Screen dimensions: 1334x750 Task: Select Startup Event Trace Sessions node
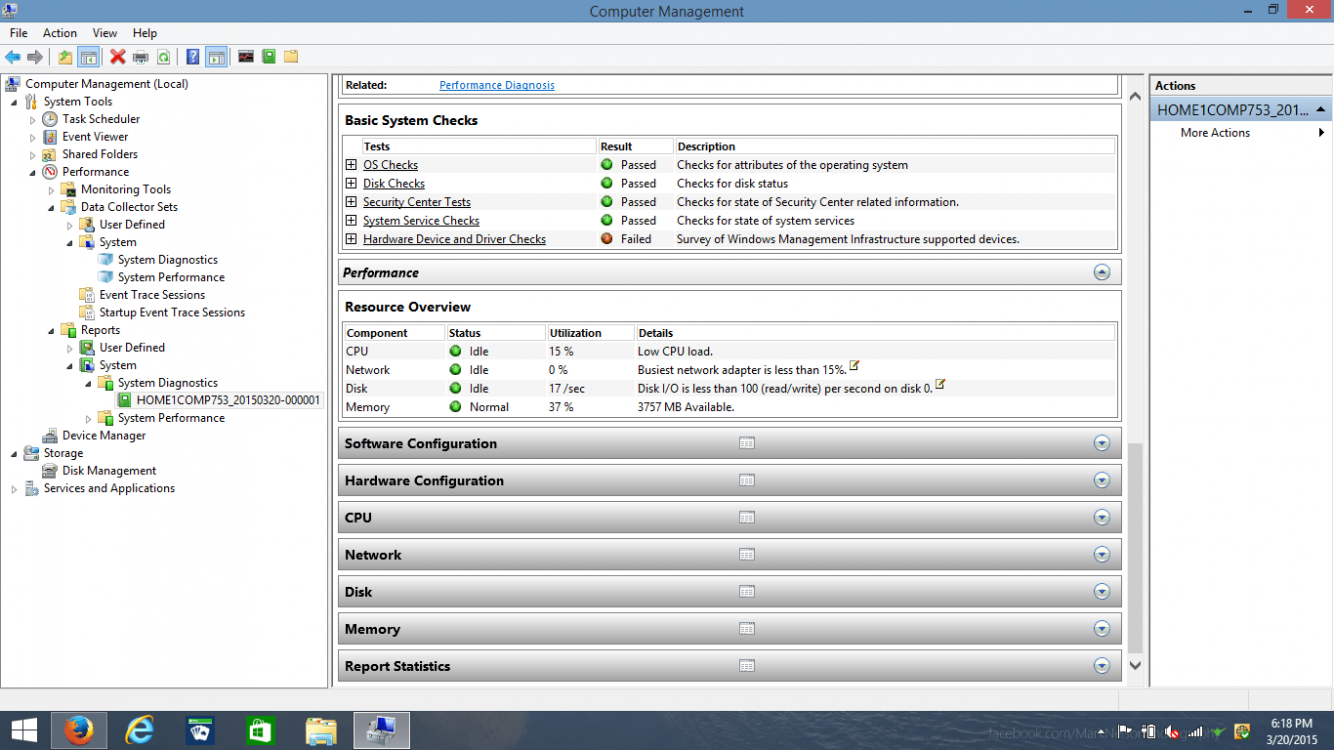[x=172, y=313]
